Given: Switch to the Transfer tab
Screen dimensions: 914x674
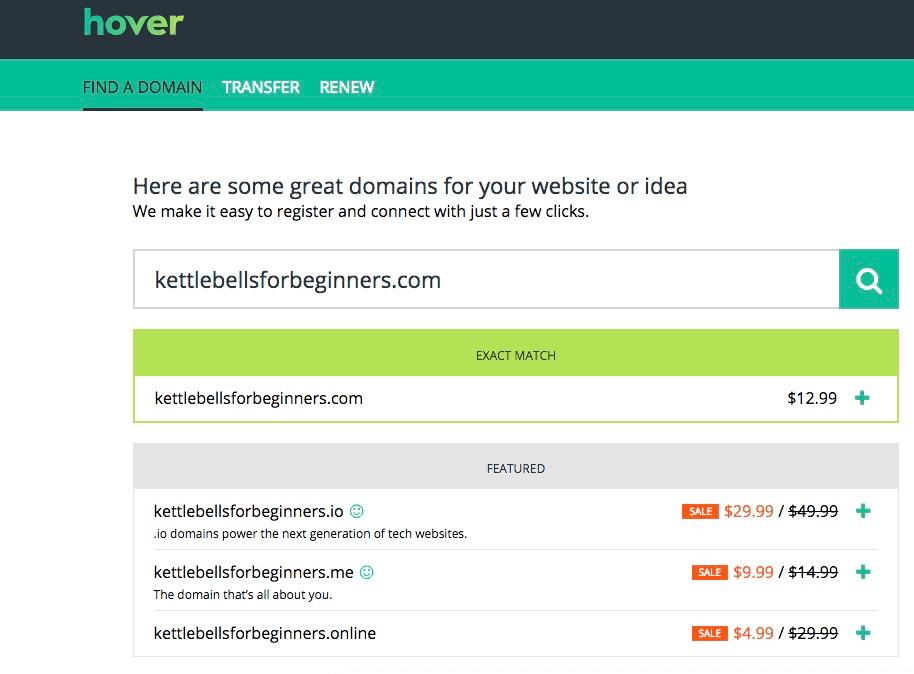Looking at the screenshot, I should tap(261, 87).
